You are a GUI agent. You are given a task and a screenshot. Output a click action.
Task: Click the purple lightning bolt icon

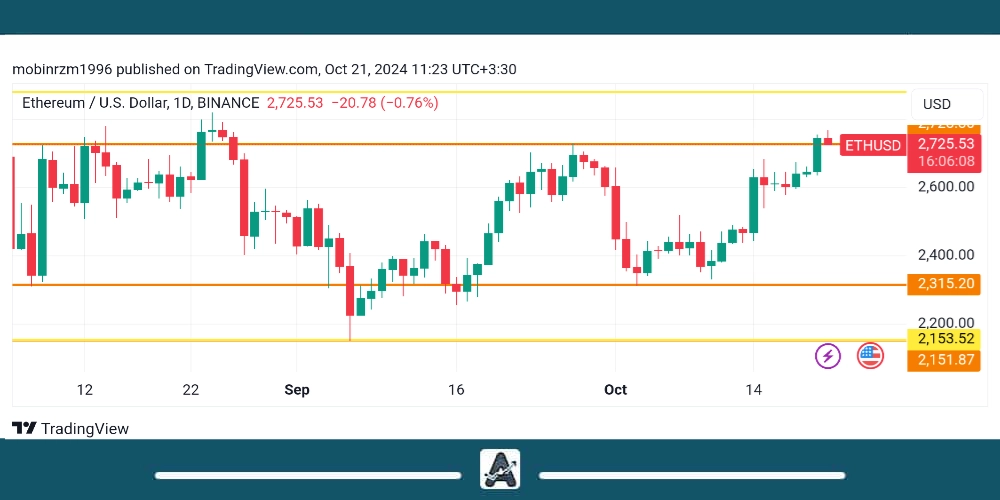click(x=828, y=355)
